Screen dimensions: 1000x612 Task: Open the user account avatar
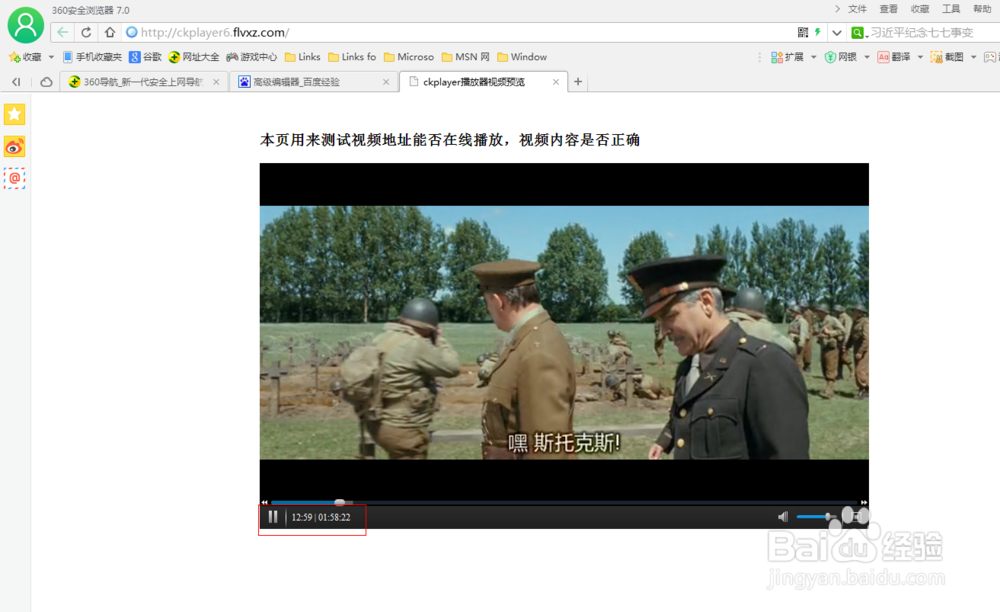tap(26, 25)
